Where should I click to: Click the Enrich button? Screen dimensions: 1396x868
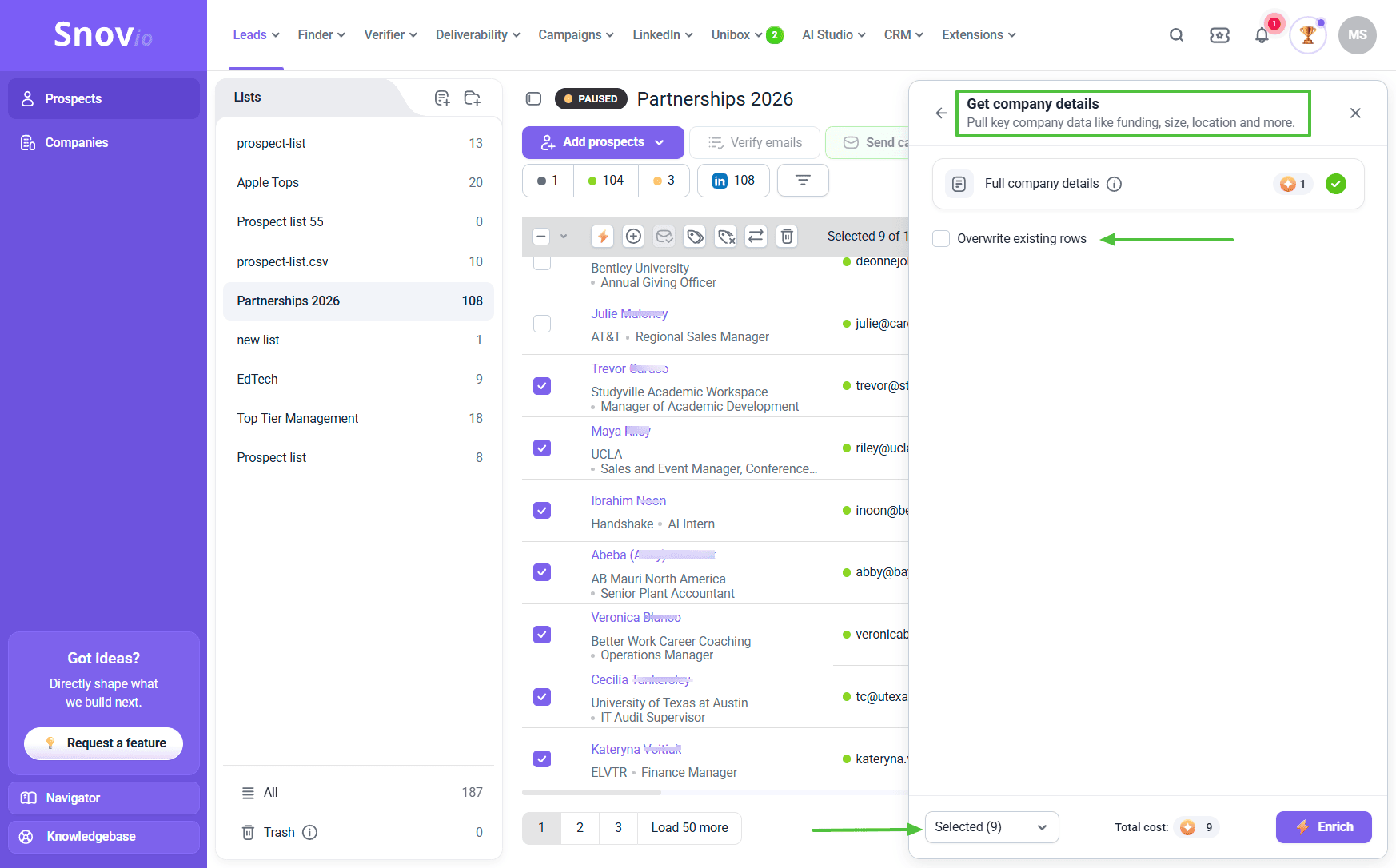tap(1323, 827)
